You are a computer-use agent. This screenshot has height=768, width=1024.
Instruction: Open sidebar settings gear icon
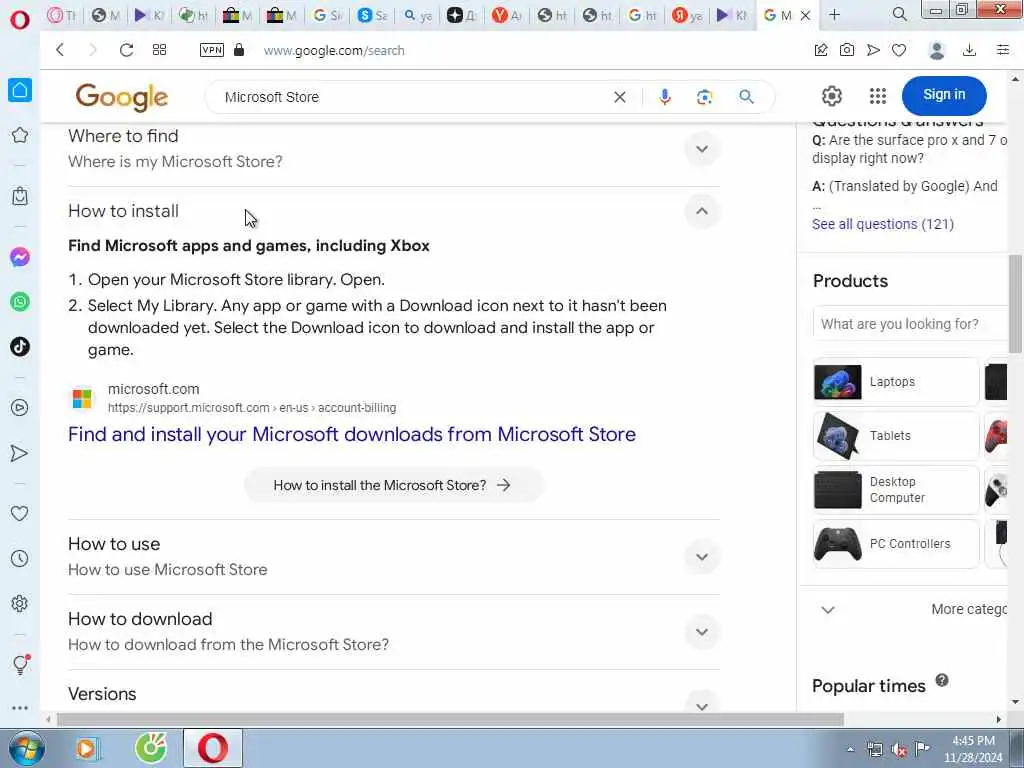click(x=20, y=603)
